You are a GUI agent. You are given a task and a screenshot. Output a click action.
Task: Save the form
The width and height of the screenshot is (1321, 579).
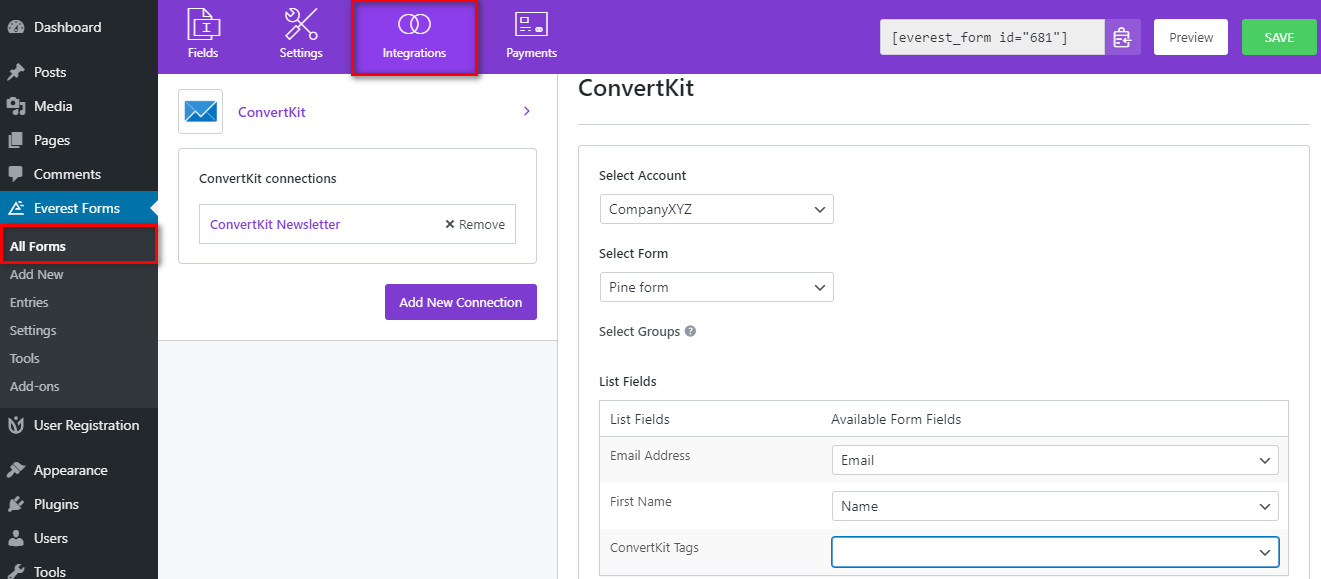(1279, 38)
